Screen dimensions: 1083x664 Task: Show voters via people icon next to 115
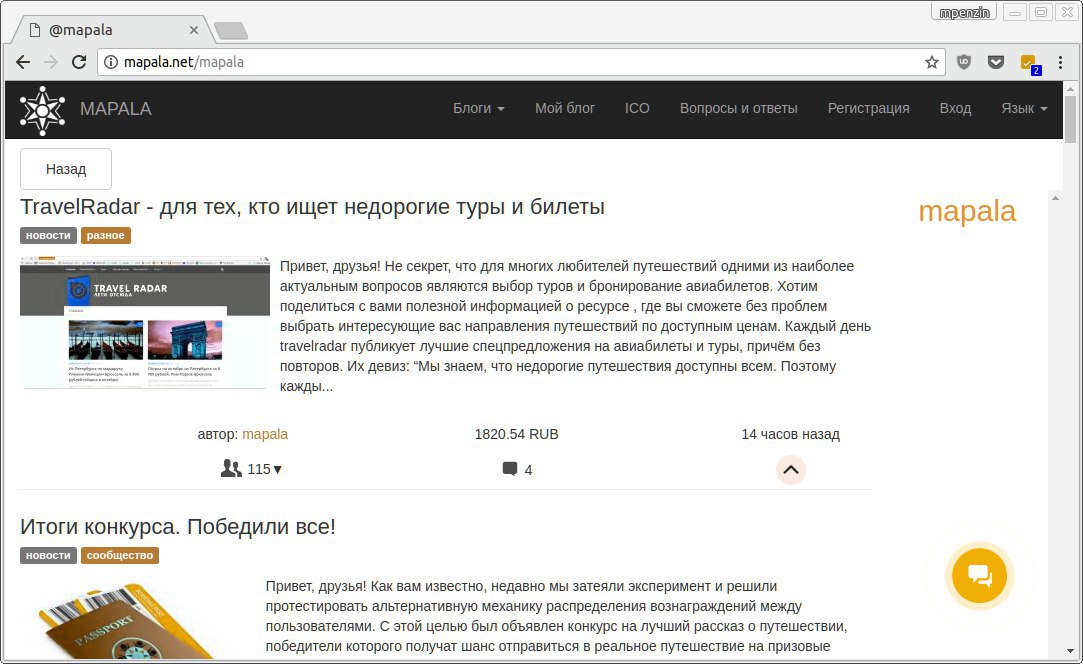pyautogui.click(x=231, y=468)
